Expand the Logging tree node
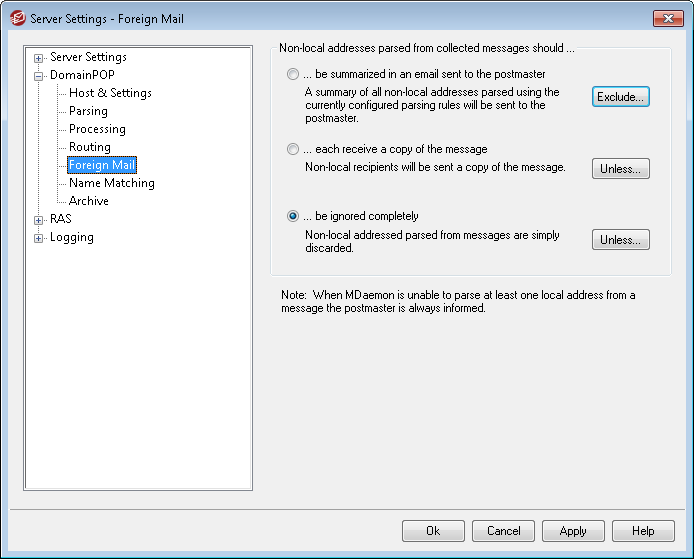 (39, 238)
